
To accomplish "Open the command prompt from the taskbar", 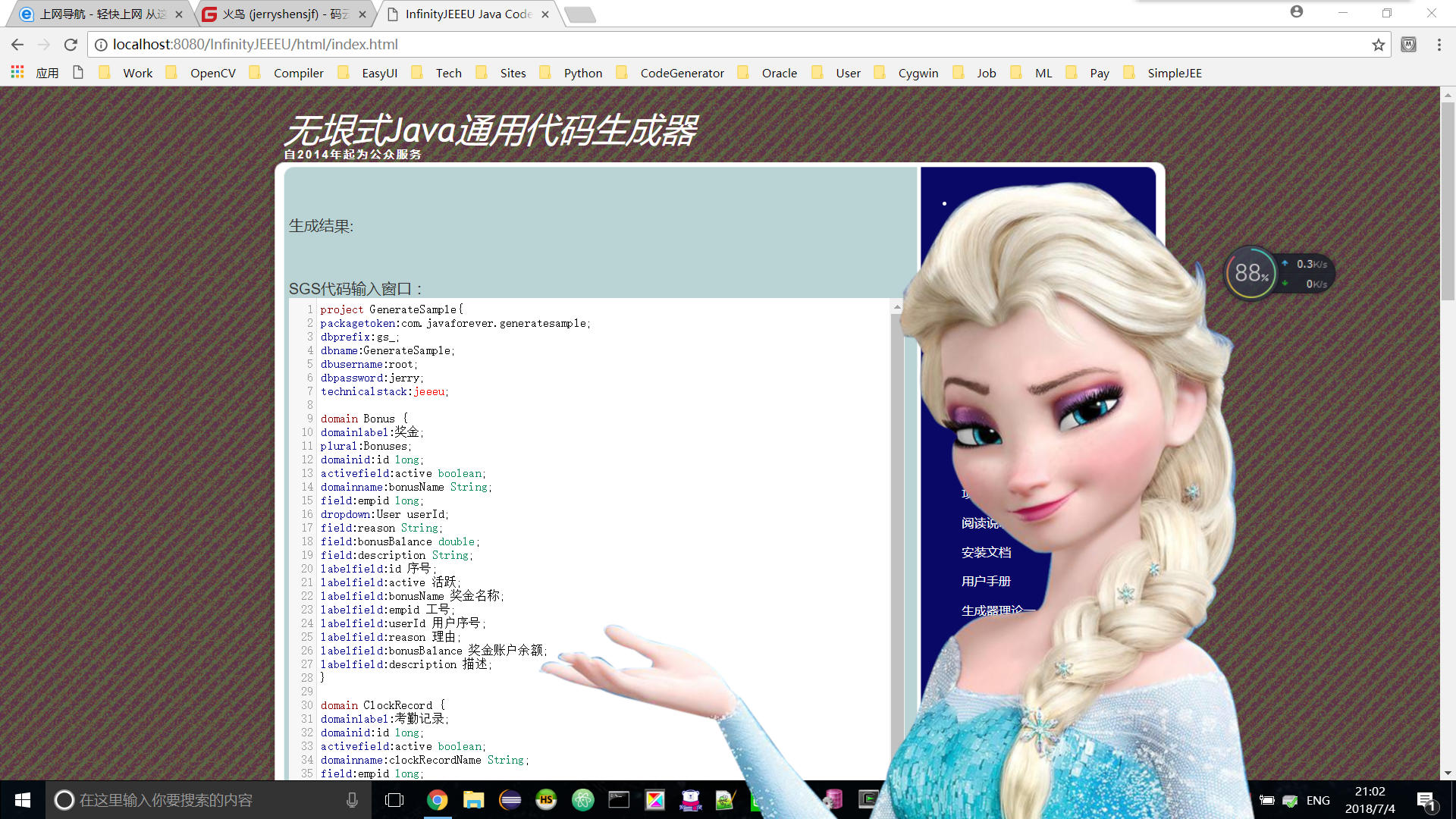I will 620,800.
